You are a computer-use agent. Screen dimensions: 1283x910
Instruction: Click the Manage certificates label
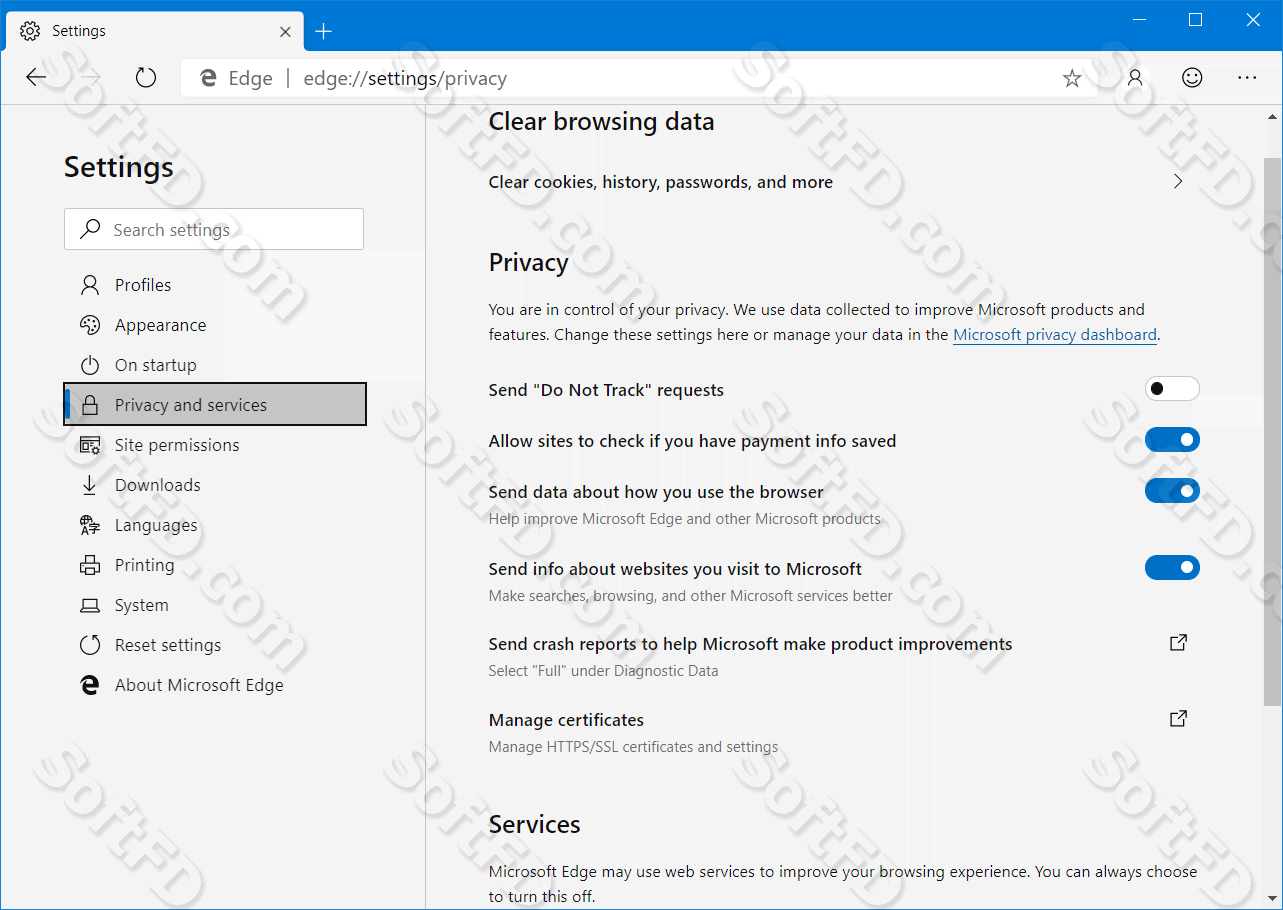tap(566, 720)
